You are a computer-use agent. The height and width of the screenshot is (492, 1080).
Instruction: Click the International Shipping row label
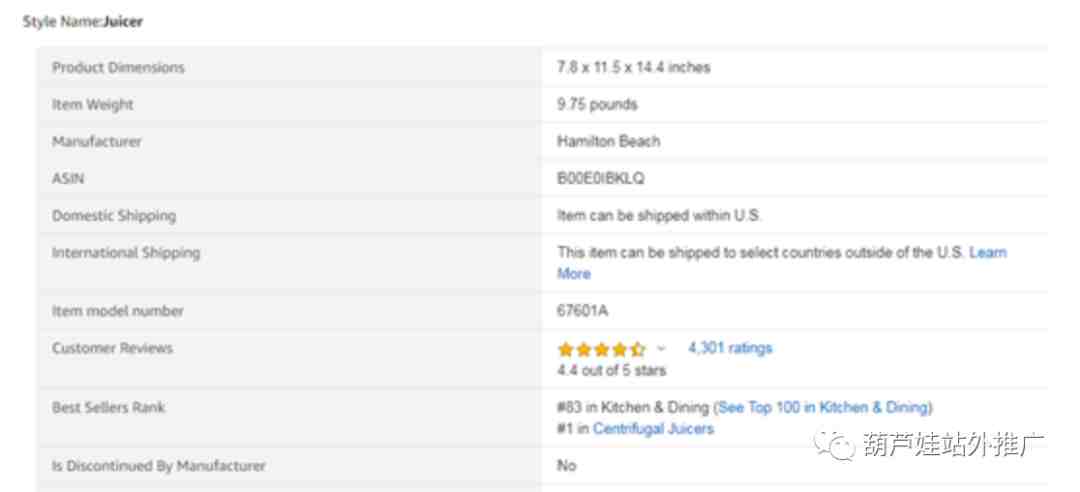(x=126, y=253)
